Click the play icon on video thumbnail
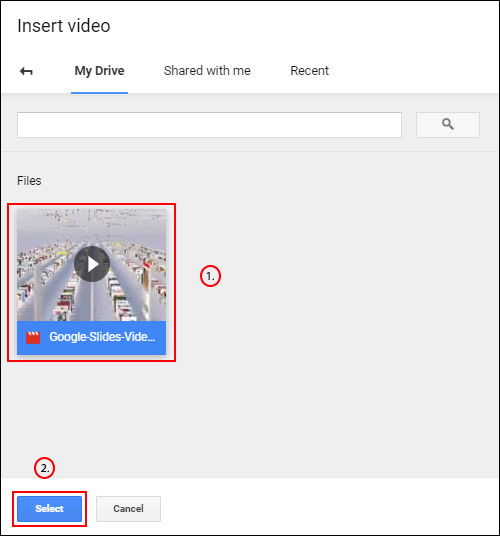This screenshot has width=500, height=536. [x=92, y=264]
